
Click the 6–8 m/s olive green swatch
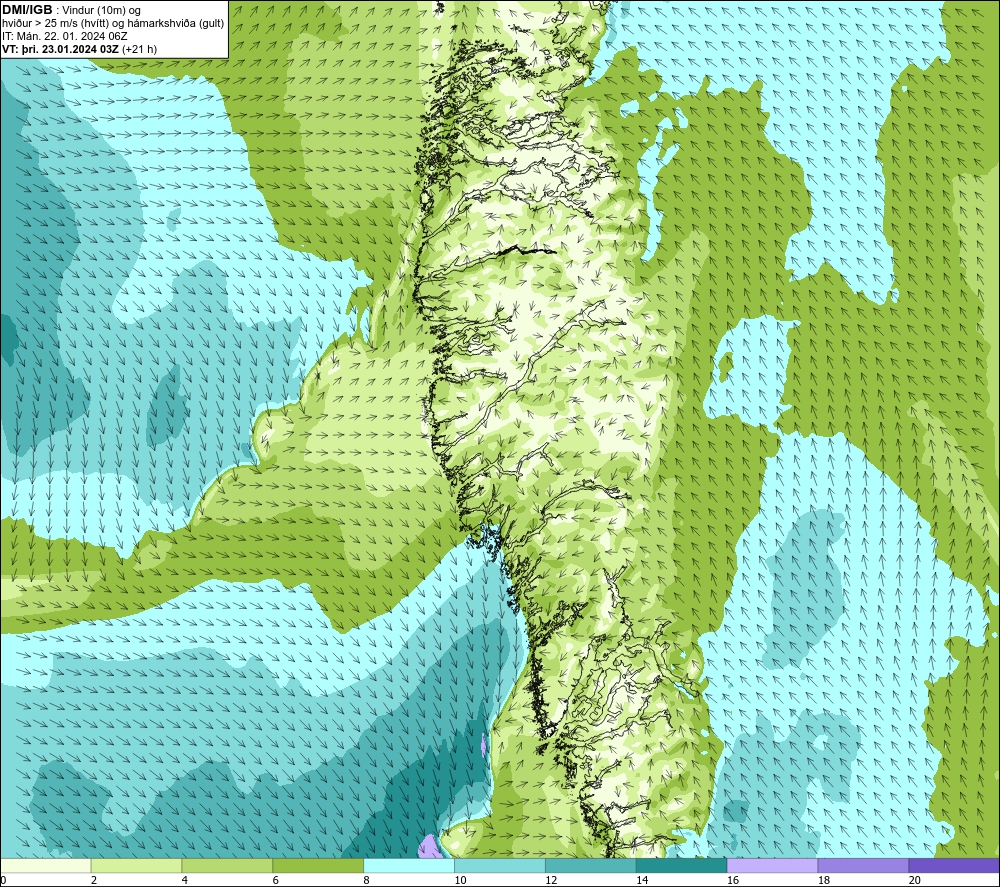[x=318, y=866]
